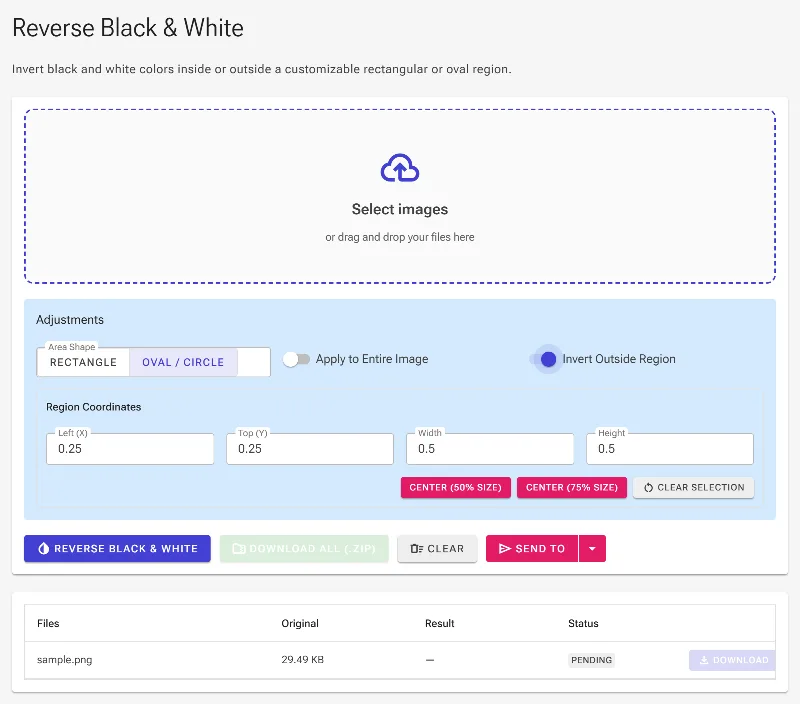800x704 pixels.
Task: Click the folder icon on Download All
Action: [238, 548]
